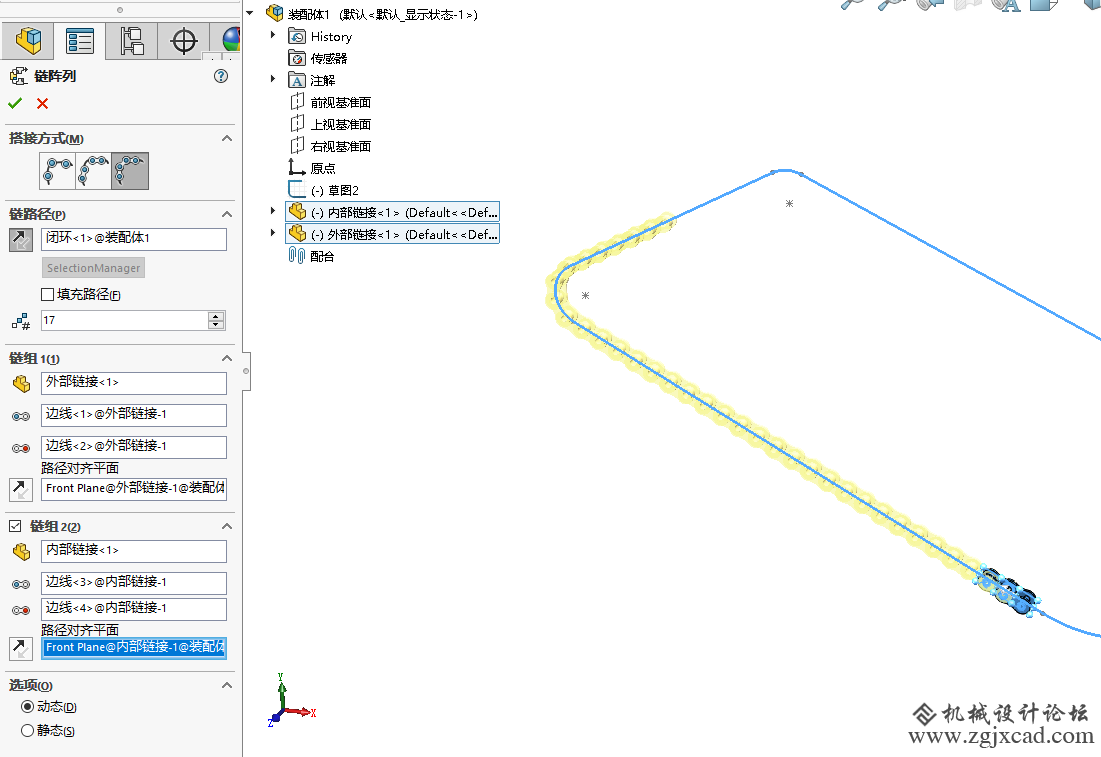Image resolution: width=1101 pixels, height=757 pixels.
Task: Select the distance pitch method icon
Action: point(58,171)
